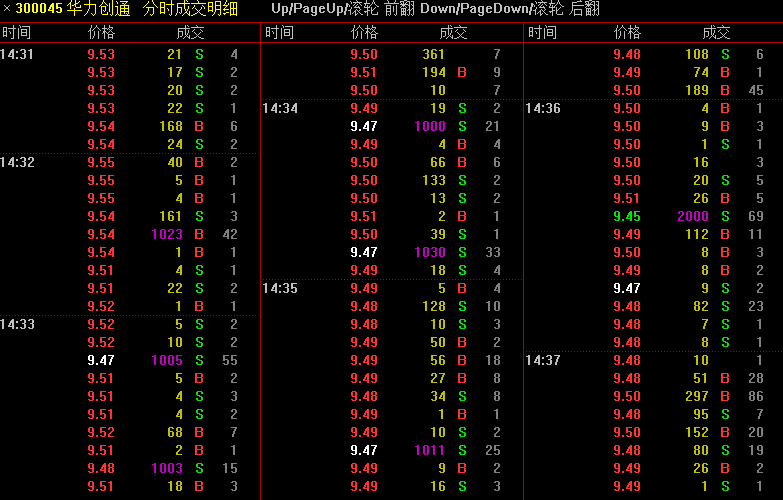783x500 pixels.
Task: Select the 14:34 time label
Action: click(280, 108)
